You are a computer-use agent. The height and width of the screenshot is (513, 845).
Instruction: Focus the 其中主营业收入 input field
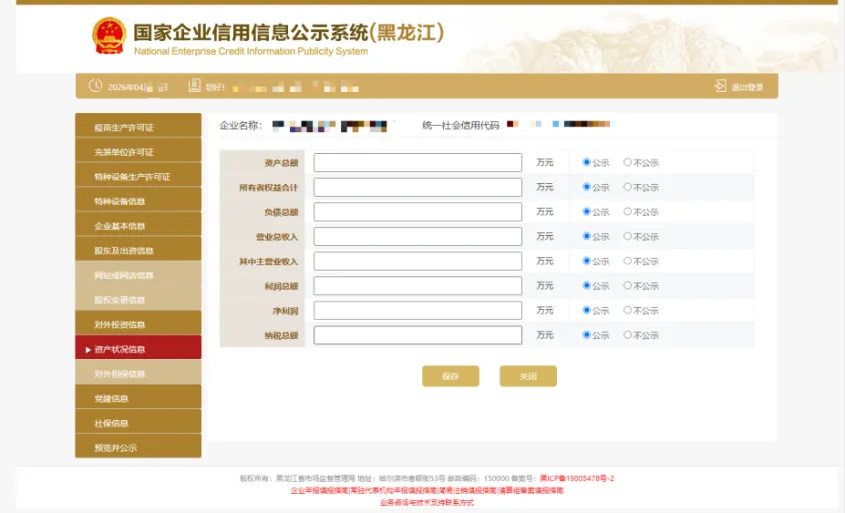pyautogui.click(x=418, y=261)
